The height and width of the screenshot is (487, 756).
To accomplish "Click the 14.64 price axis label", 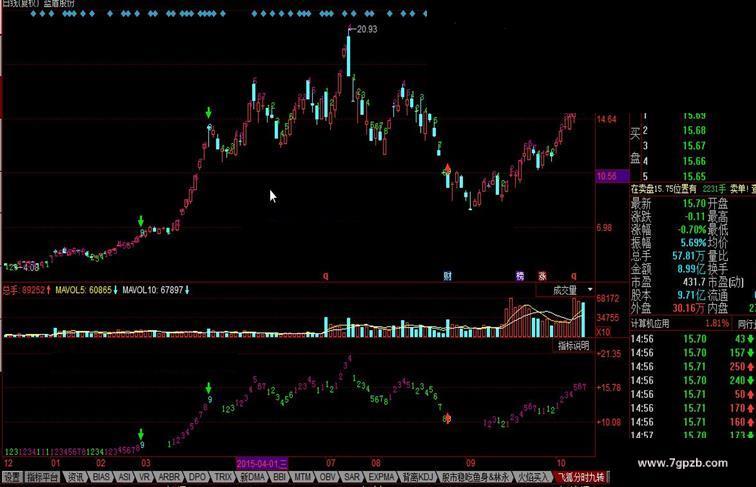I will [607, 119].
